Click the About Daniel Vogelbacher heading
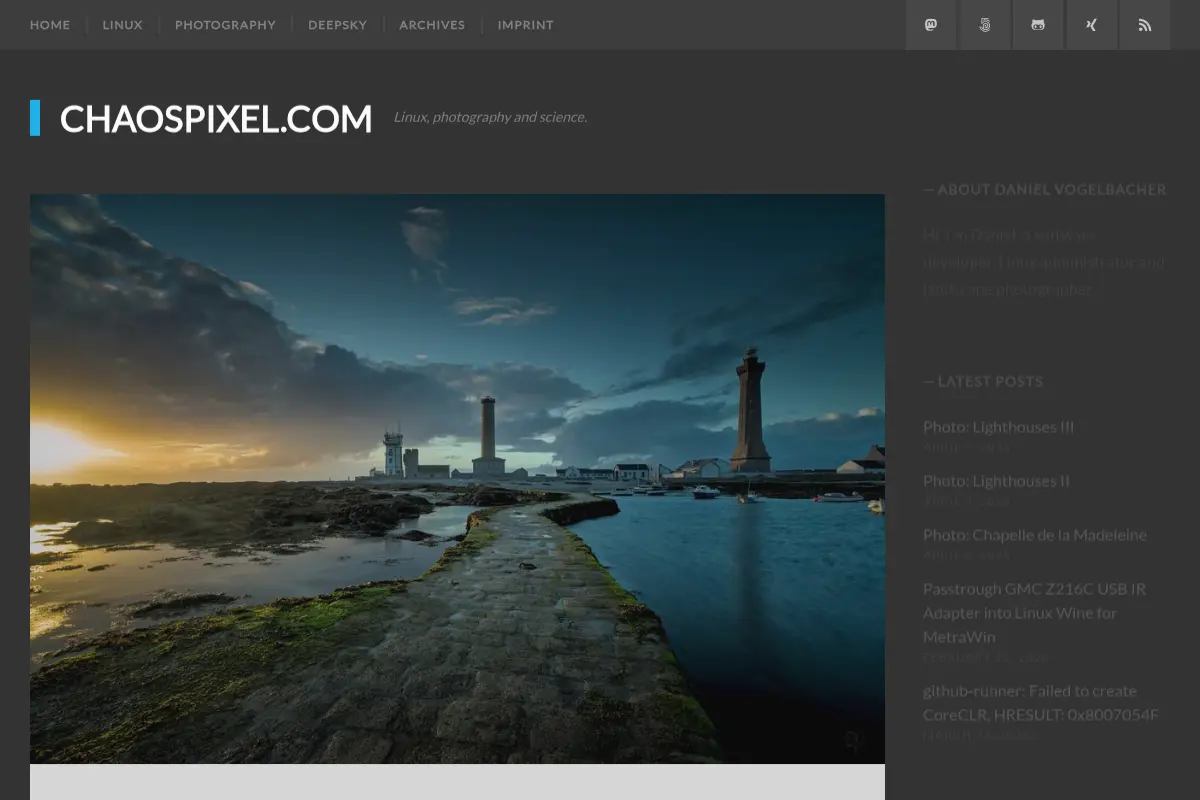The image size is (1200, 800). coord(1045,189)
